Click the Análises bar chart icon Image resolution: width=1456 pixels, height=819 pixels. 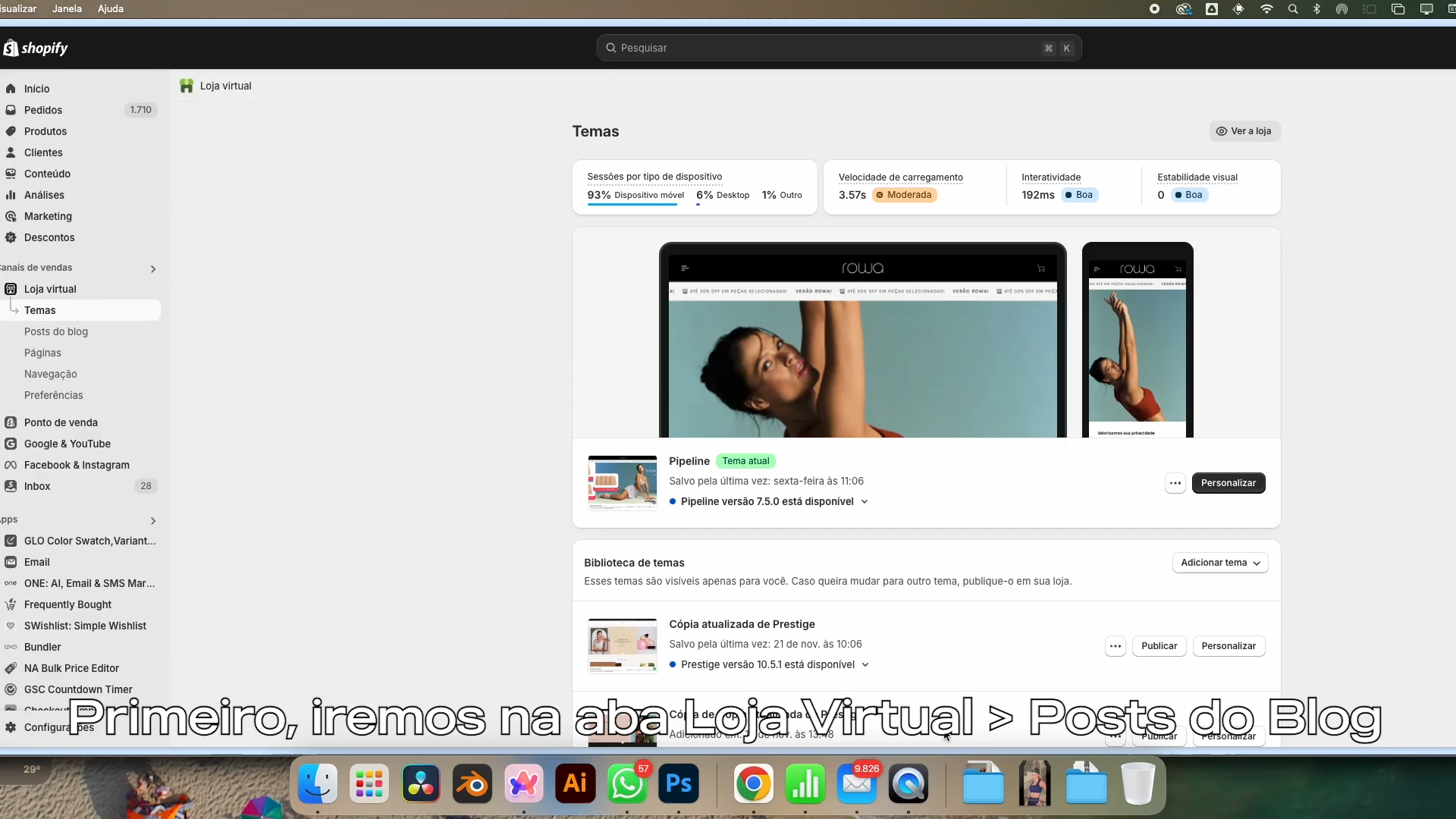pos(11,195)
